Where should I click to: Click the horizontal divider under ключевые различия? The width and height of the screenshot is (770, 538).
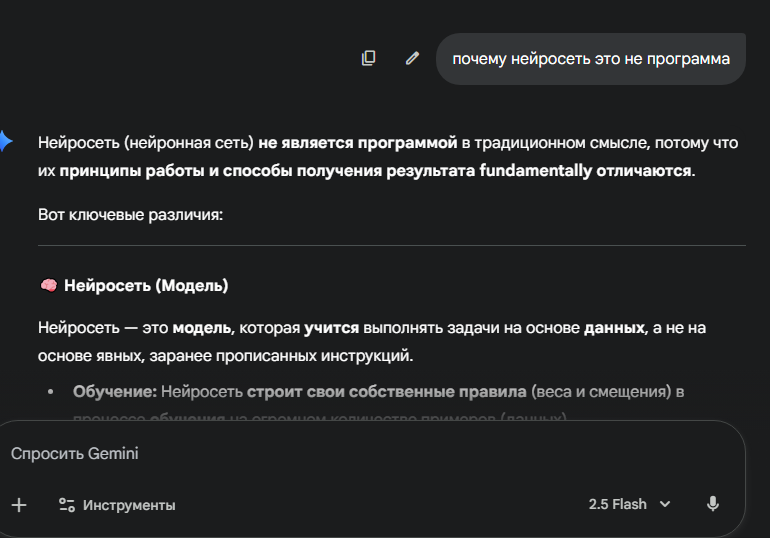[x=391, y=245]
